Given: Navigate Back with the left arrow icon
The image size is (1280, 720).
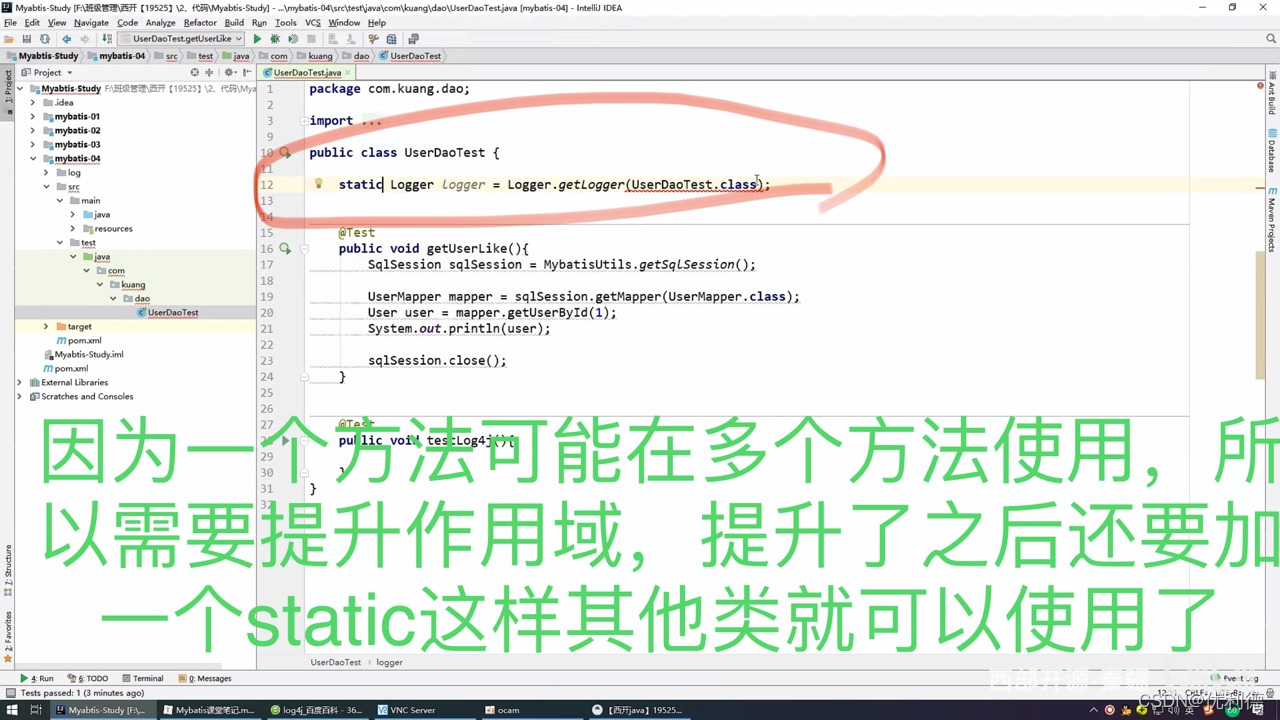Looking at the screenshot, I should 67,39.
